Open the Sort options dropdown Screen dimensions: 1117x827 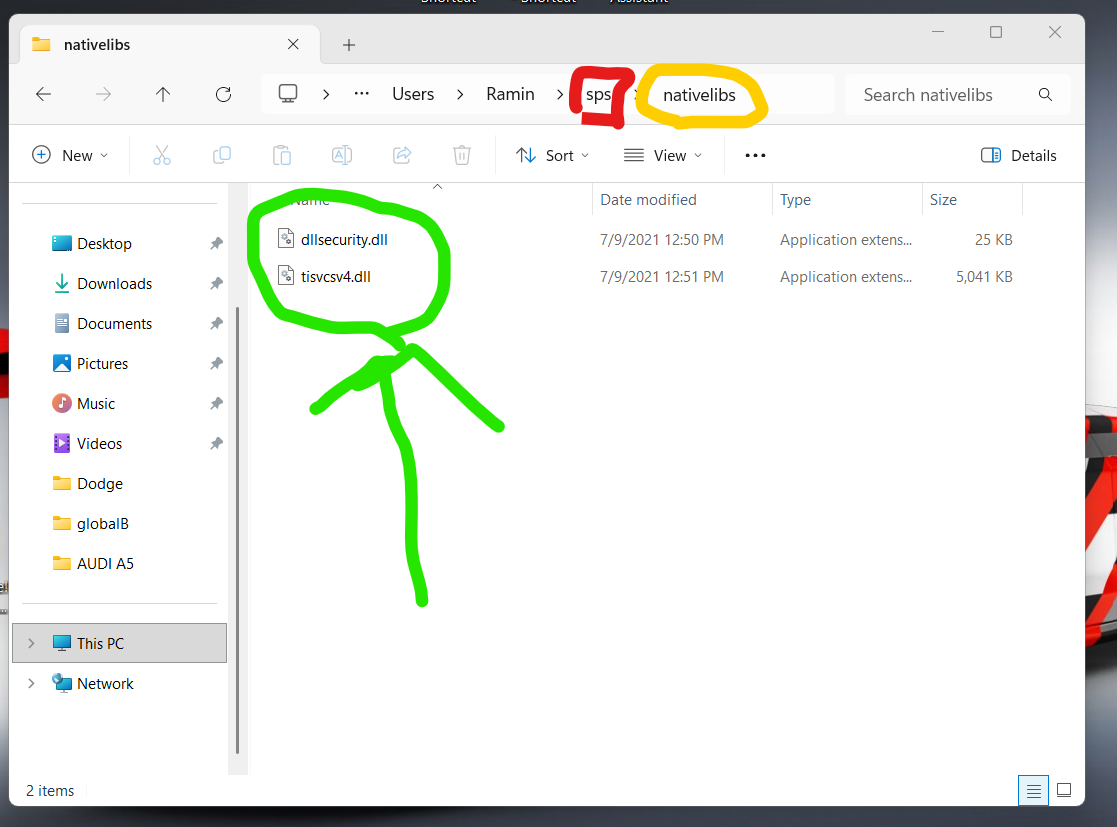553,155
